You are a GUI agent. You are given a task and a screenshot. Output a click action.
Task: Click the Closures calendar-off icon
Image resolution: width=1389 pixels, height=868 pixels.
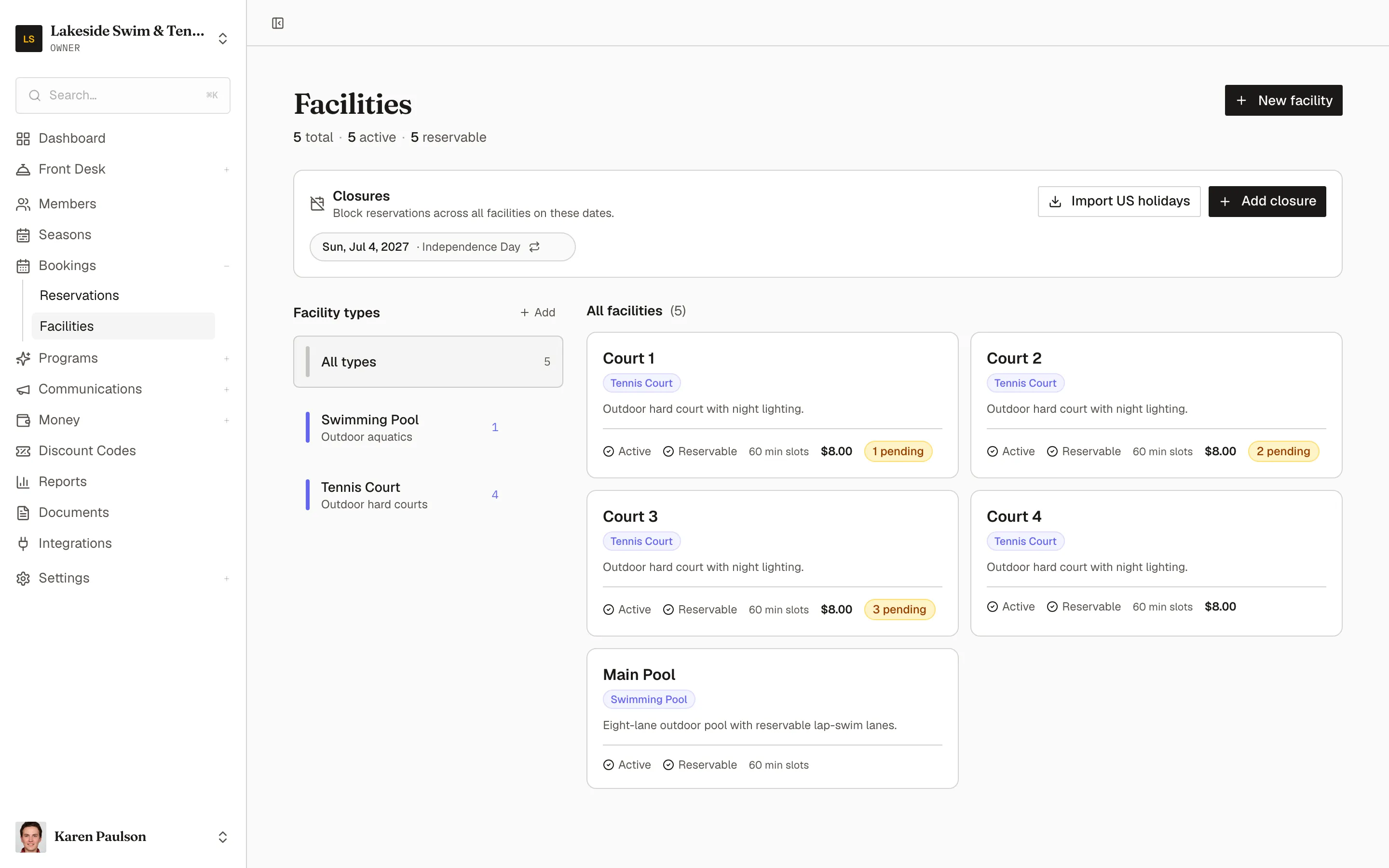coord(317,203)
